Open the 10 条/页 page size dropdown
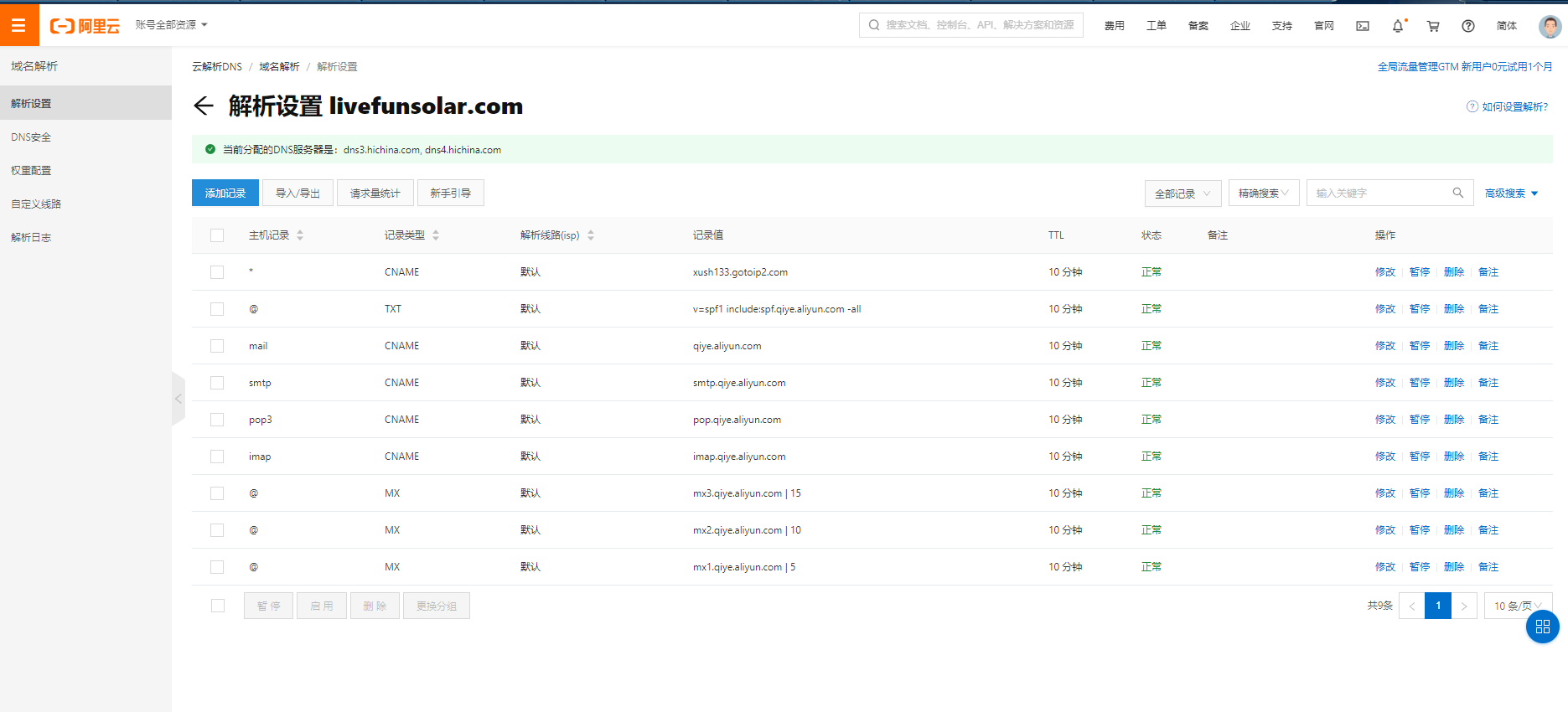 (1518, 606)
